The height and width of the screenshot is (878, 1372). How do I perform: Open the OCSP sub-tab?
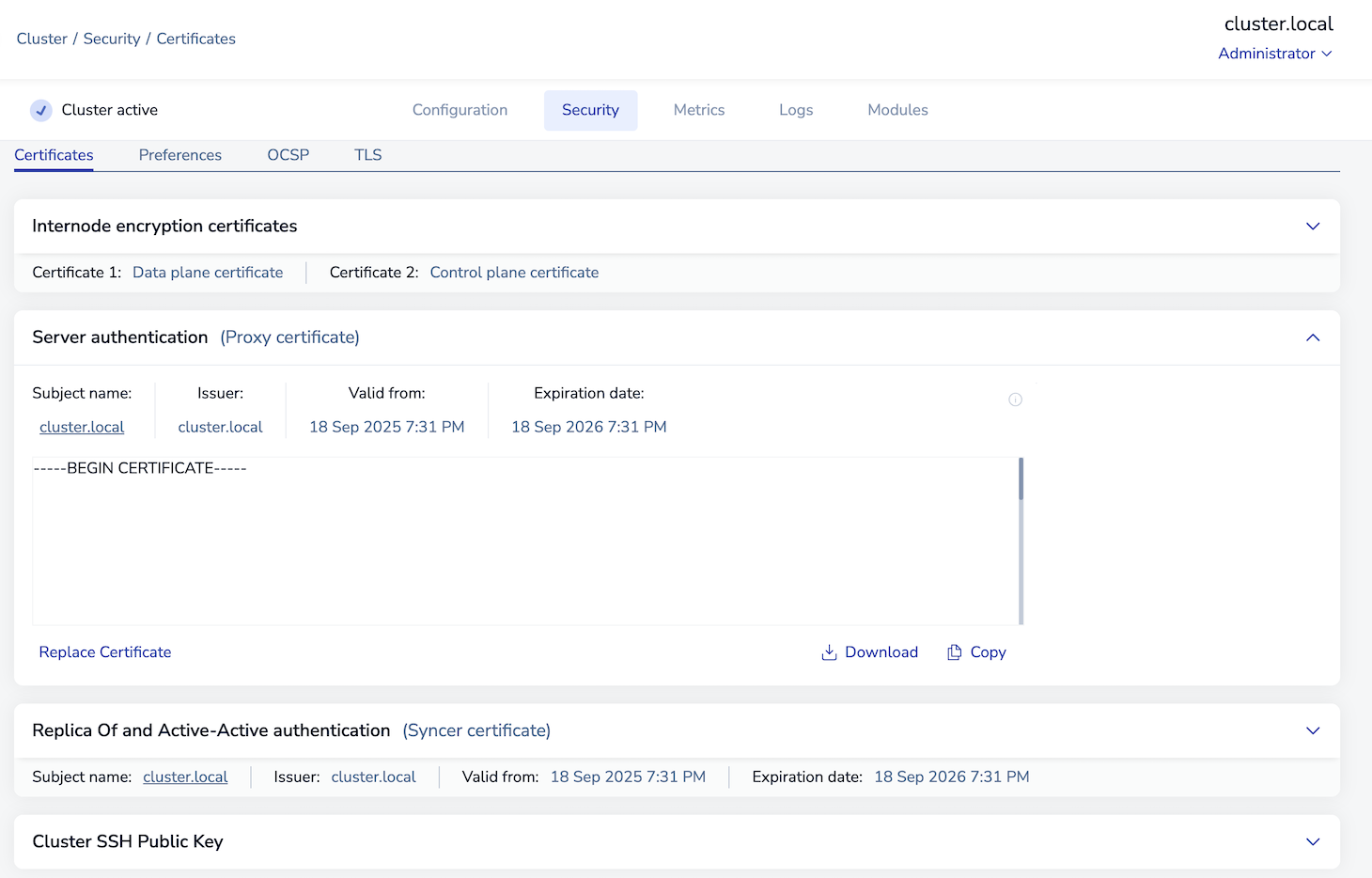[288, 154]
